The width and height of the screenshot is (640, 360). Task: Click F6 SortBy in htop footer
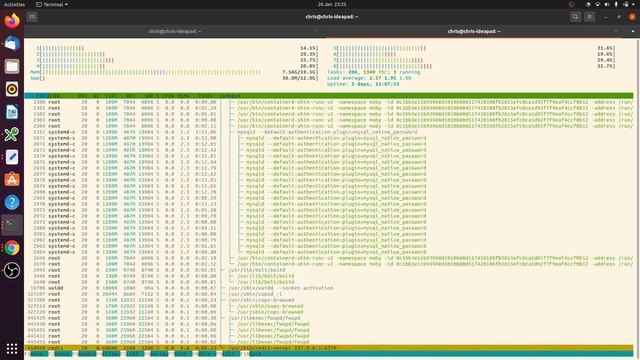tap(157, 354)
